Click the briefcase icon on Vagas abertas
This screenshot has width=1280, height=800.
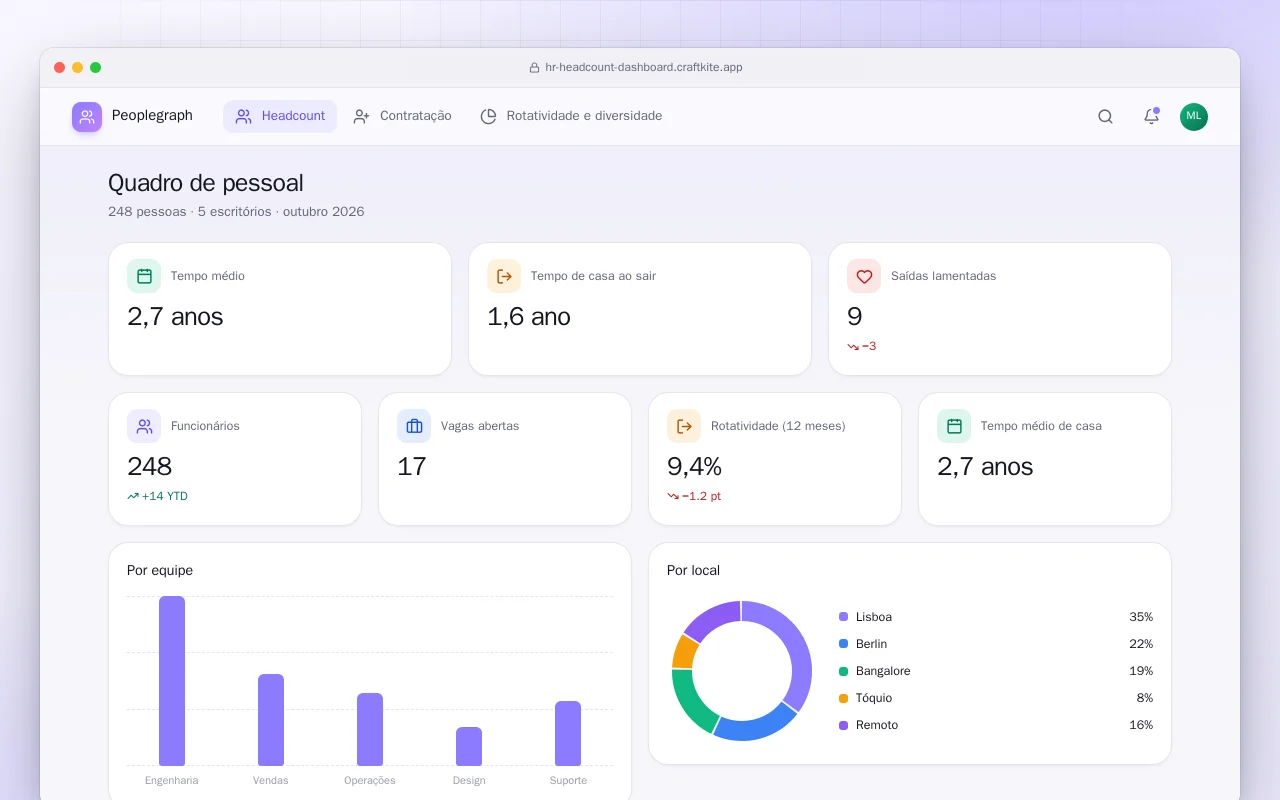pyautogui.click(x=414, y=426)
